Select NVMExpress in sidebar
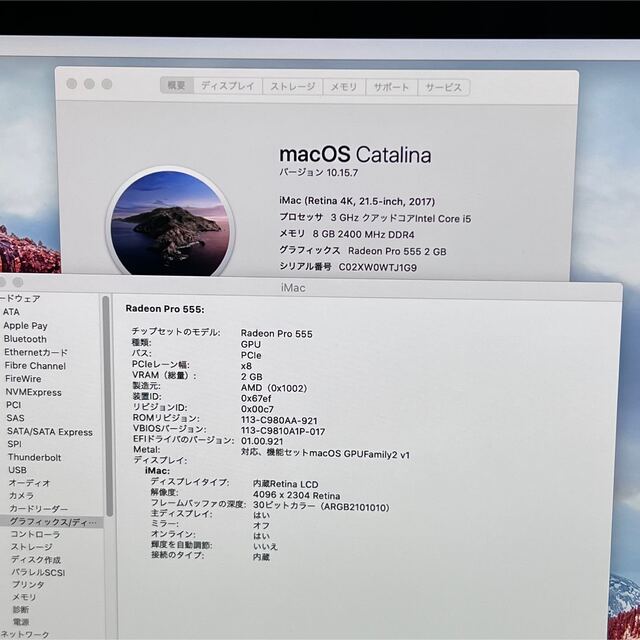The width and height of the screenshot is (640, 640). pos(33,392)
